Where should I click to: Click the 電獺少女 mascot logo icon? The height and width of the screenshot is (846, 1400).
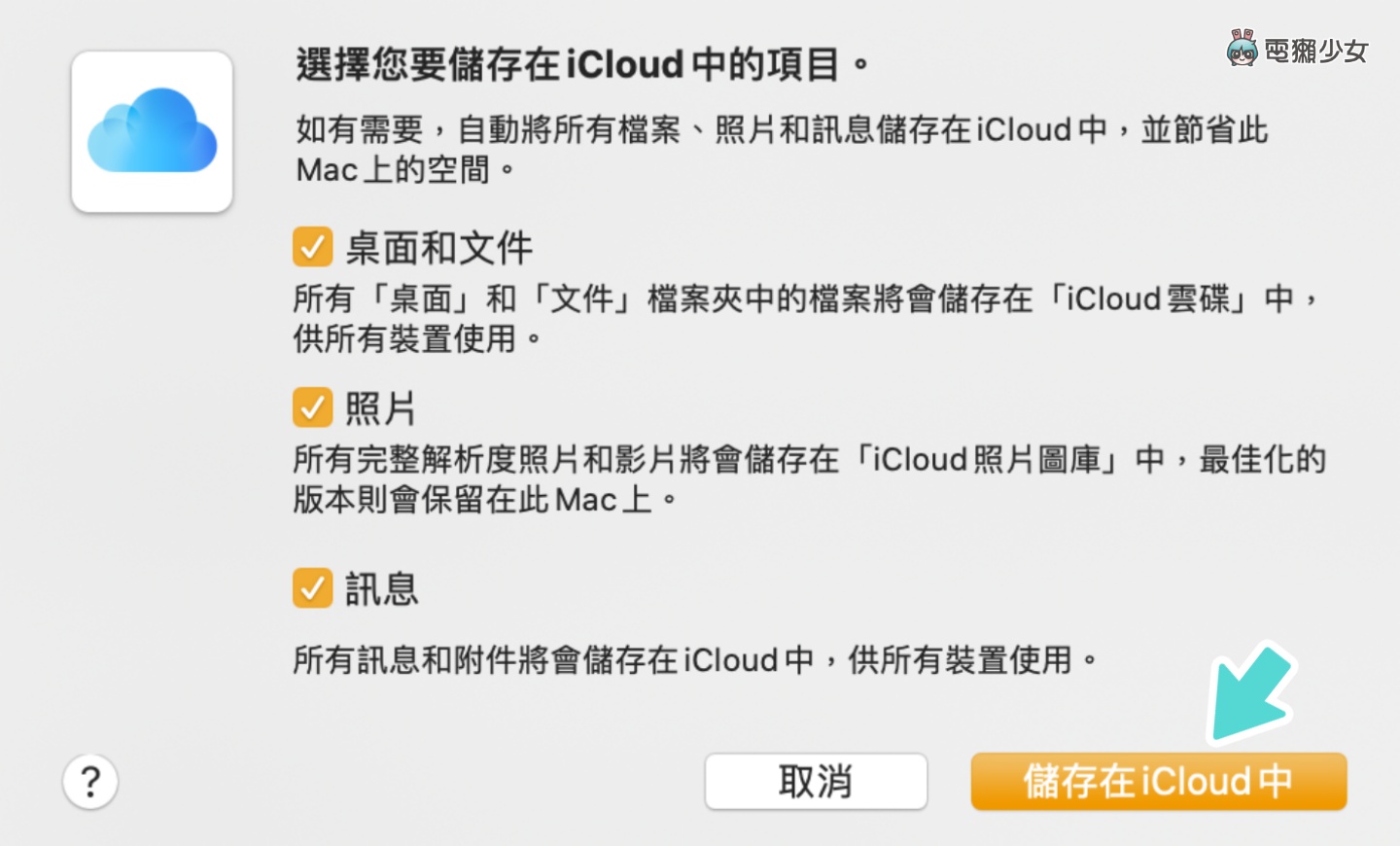1242,49
